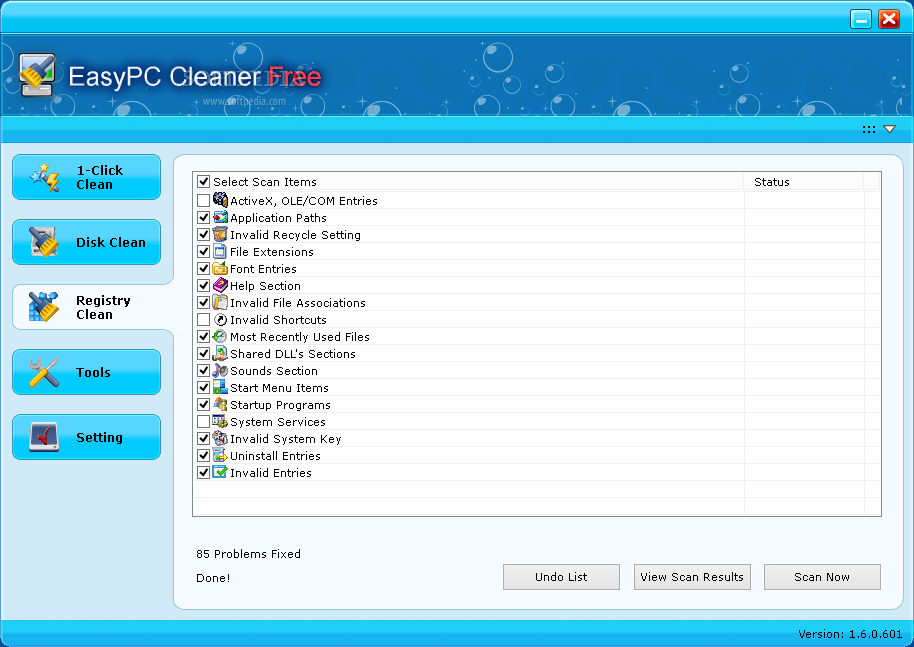Click the Start Menu Items icon
The height and width of the screenshot is (647, 914).
(x=220, y=387)
